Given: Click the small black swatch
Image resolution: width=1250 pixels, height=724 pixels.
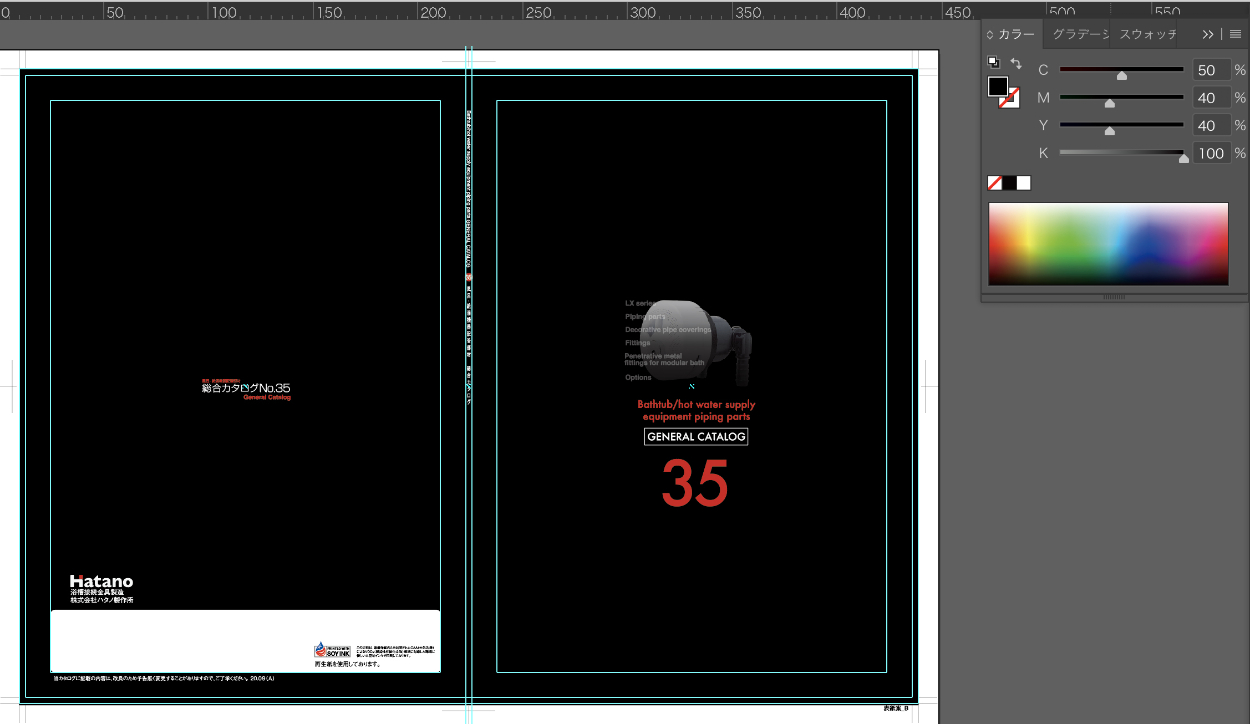Looking at the screenshot, I should (1009, 183).
